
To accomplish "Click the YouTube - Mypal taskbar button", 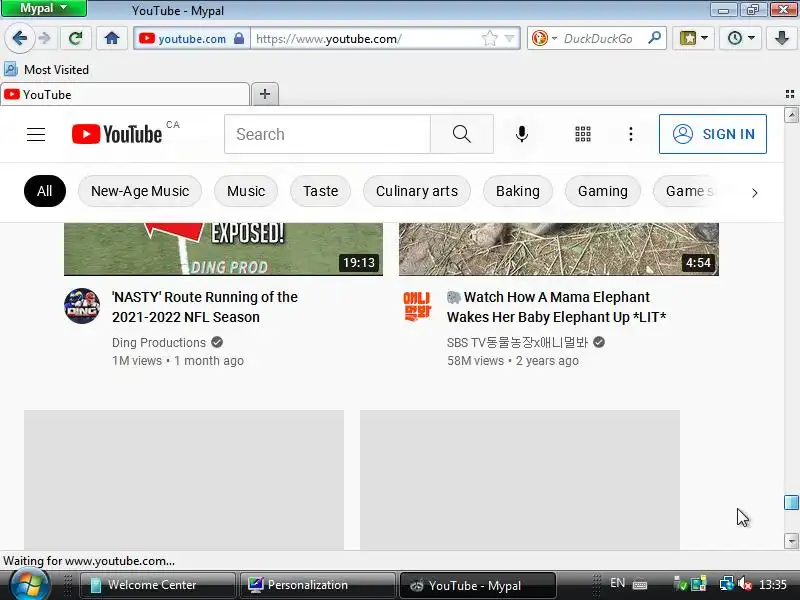I will [x=478, y=585].
